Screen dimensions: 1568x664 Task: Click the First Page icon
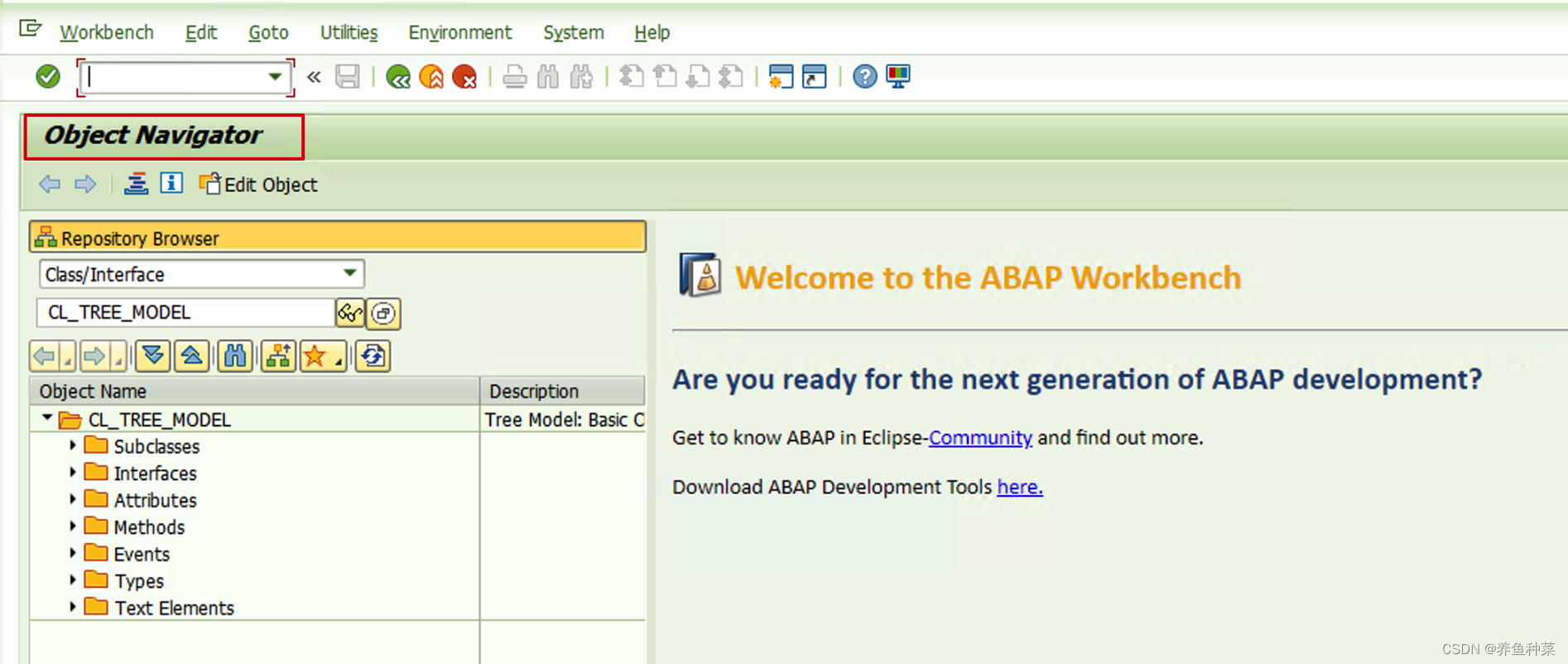[x=632, y=77]
